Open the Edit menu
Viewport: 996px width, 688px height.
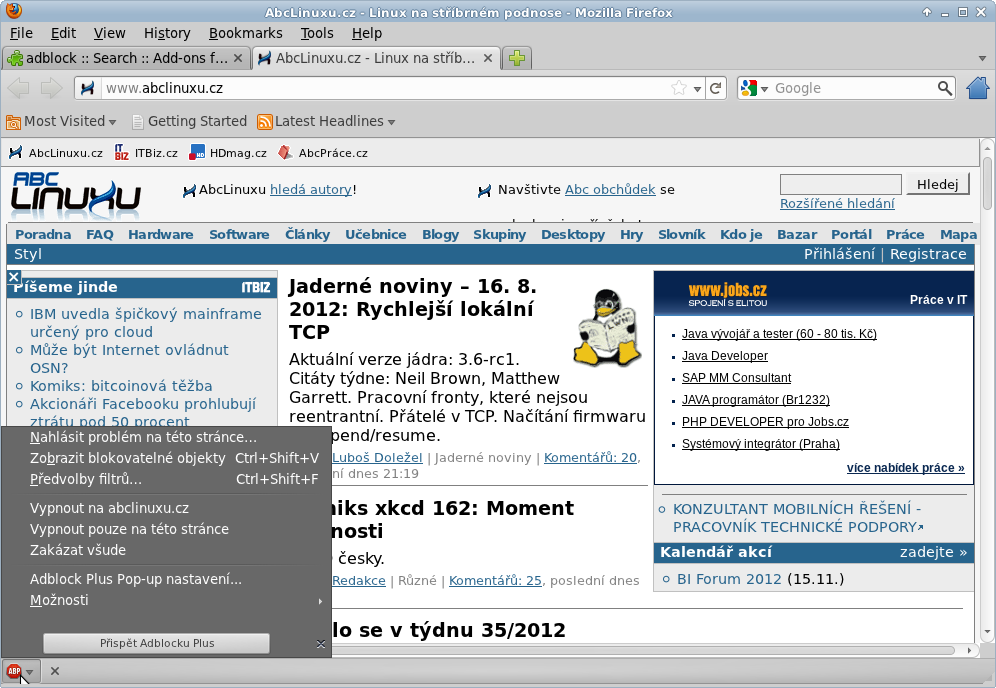coord(63,33)
